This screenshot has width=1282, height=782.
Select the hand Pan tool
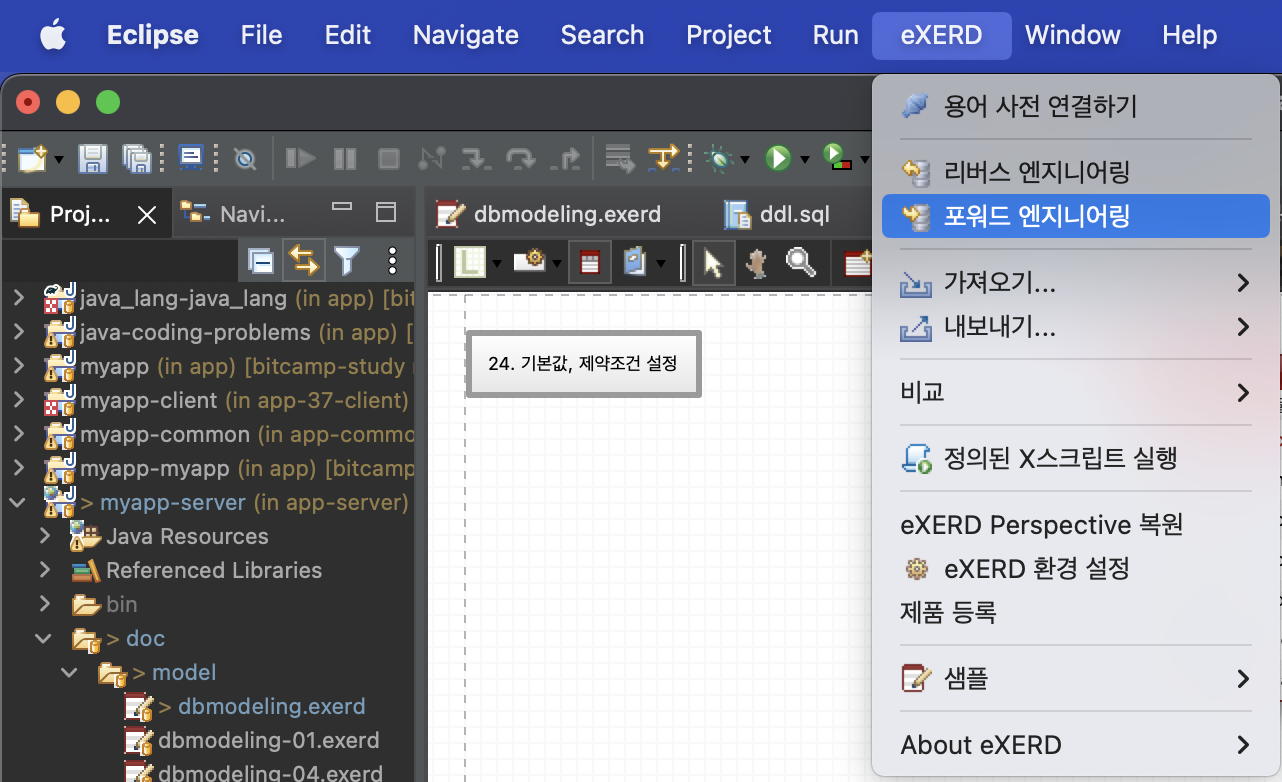click(x=759, y=262)
